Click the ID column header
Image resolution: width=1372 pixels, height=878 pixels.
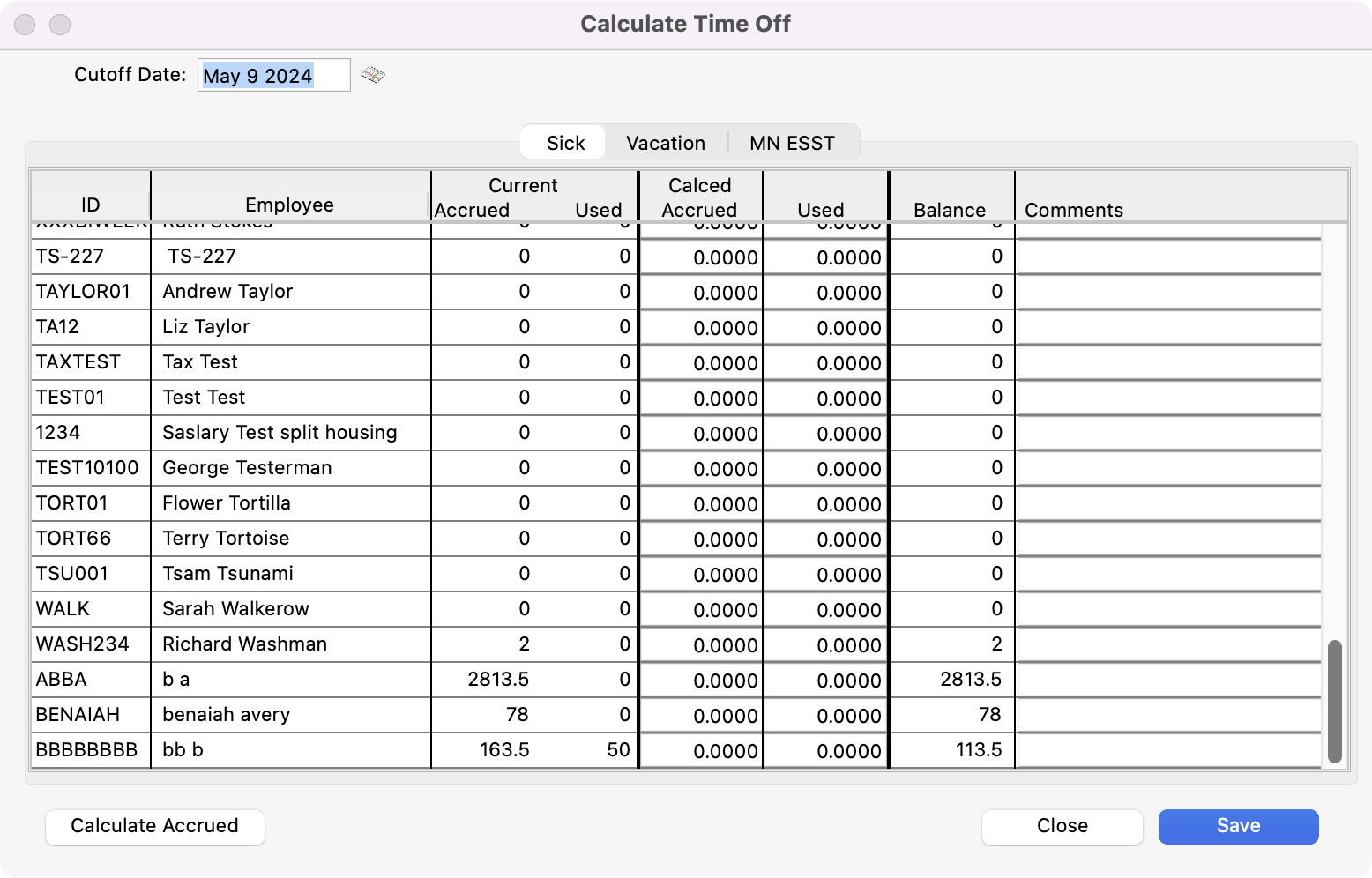pyautogui.click(x=91, y=205)
